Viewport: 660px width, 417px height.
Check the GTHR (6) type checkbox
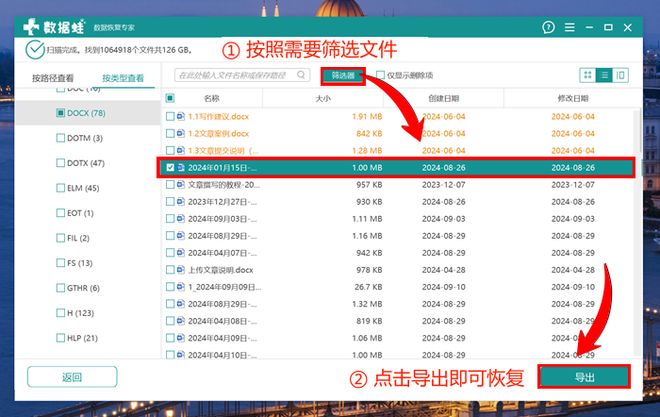point(61,288)
